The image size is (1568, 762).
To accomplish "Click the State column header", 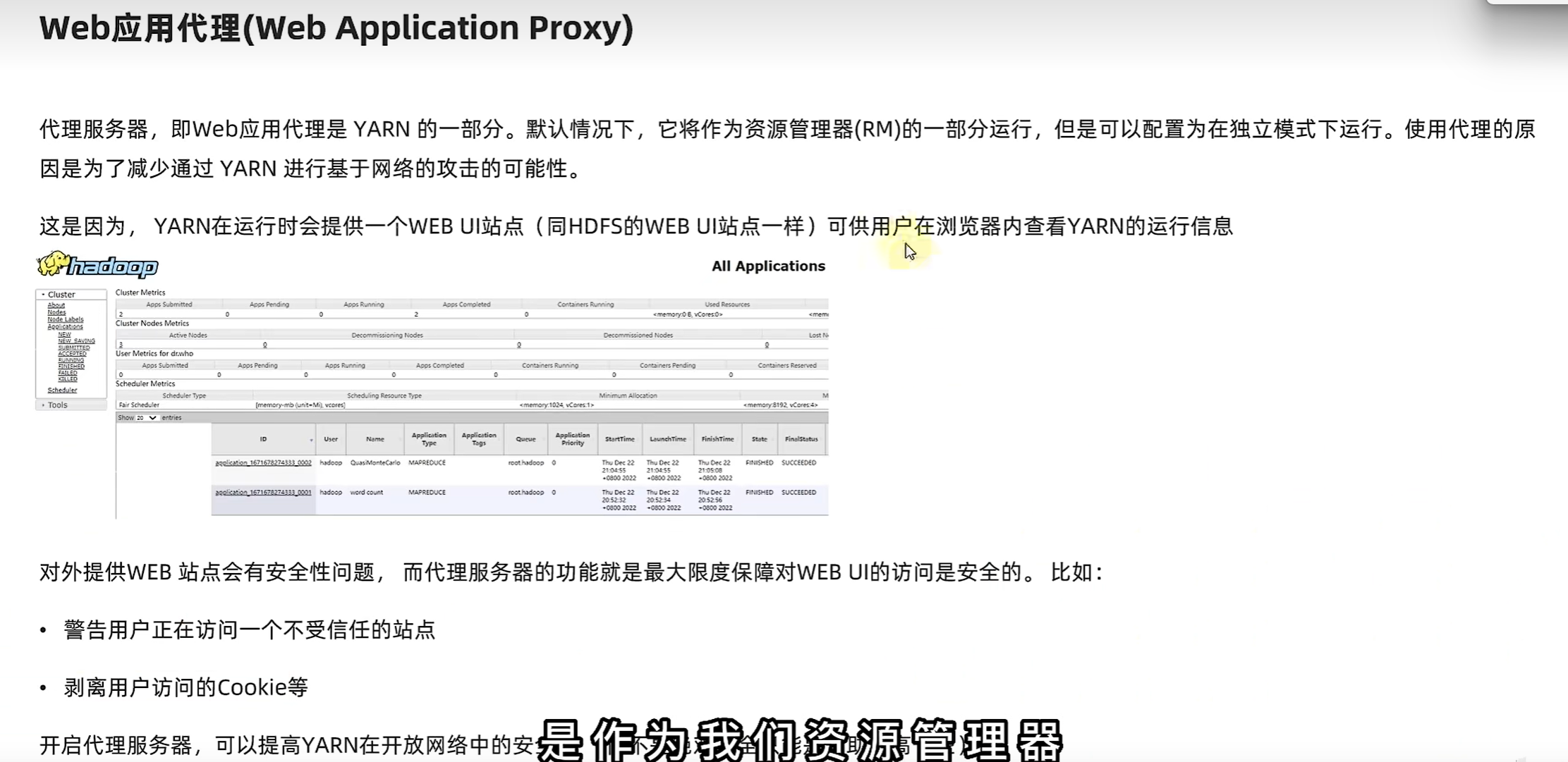I will tap(759, 439).
